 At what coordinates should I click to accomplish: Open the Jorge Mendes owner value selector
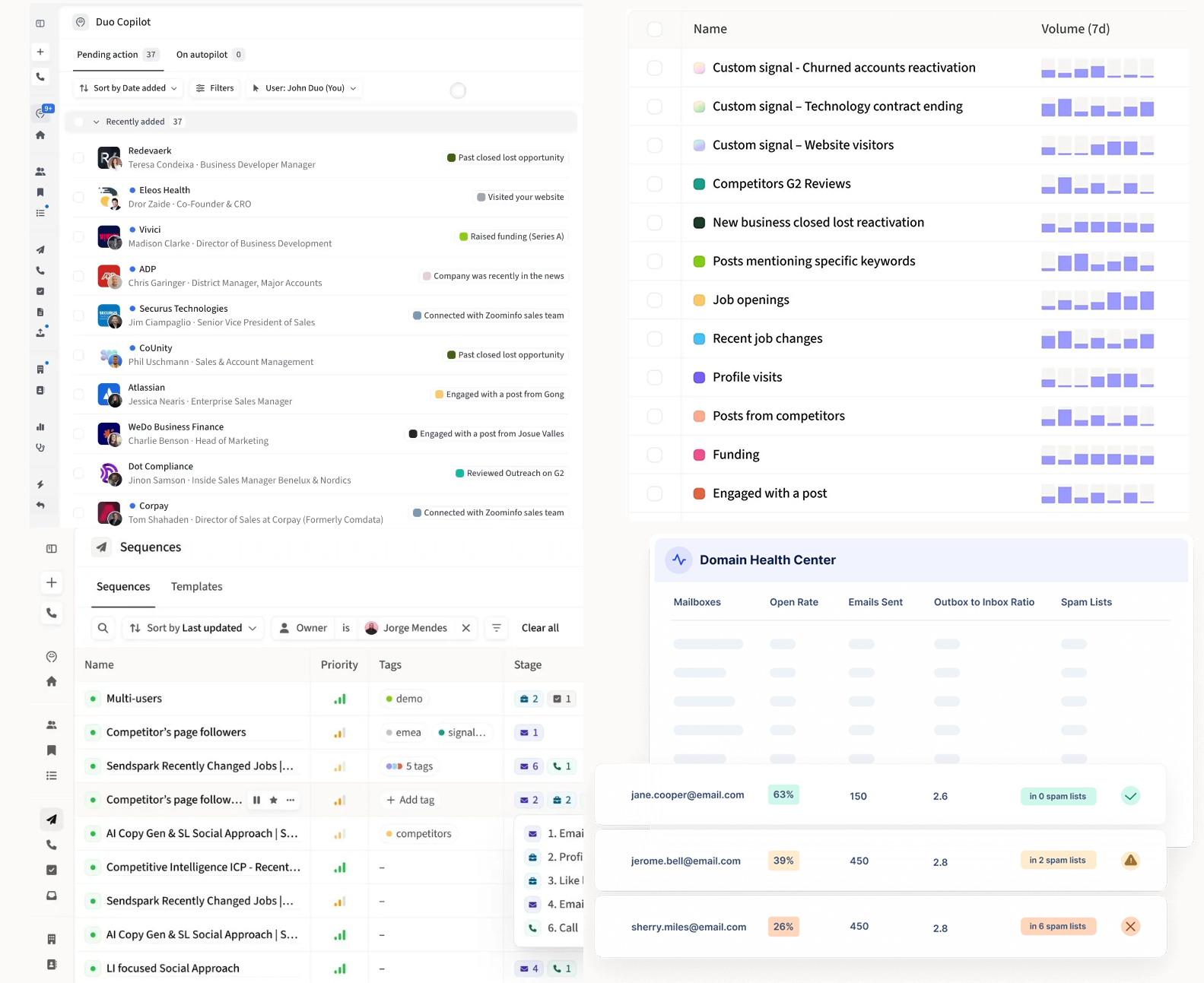point(408,628)
